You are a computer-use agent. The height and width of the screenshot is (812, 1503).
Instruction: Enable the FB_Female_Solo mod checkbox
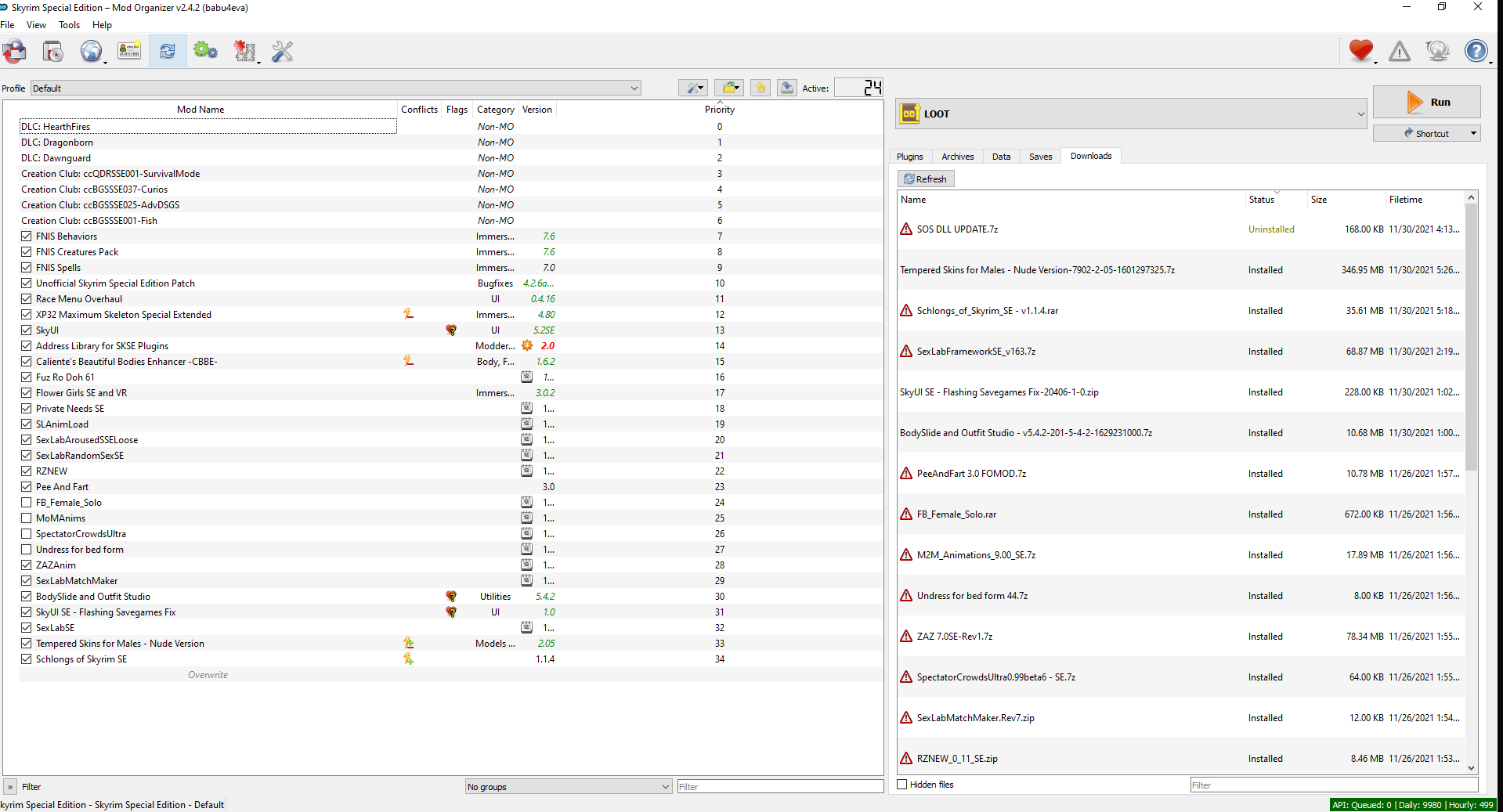coord(27,502)
